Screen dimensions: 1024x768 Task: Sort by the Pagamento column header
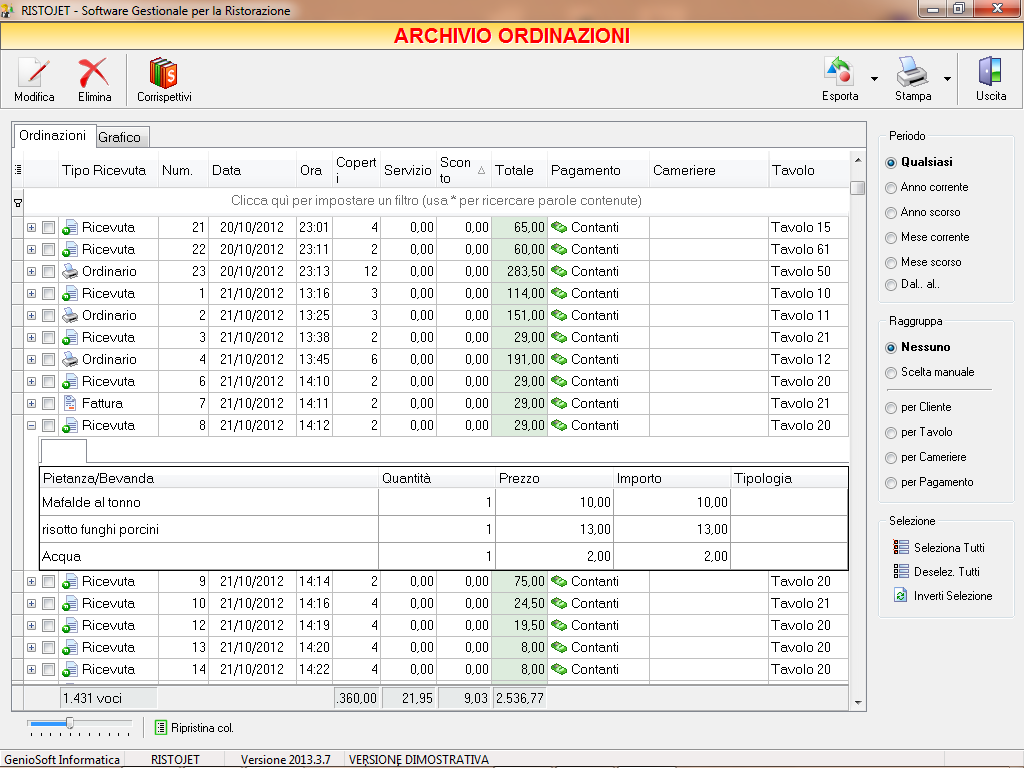[x=598, y=170]
